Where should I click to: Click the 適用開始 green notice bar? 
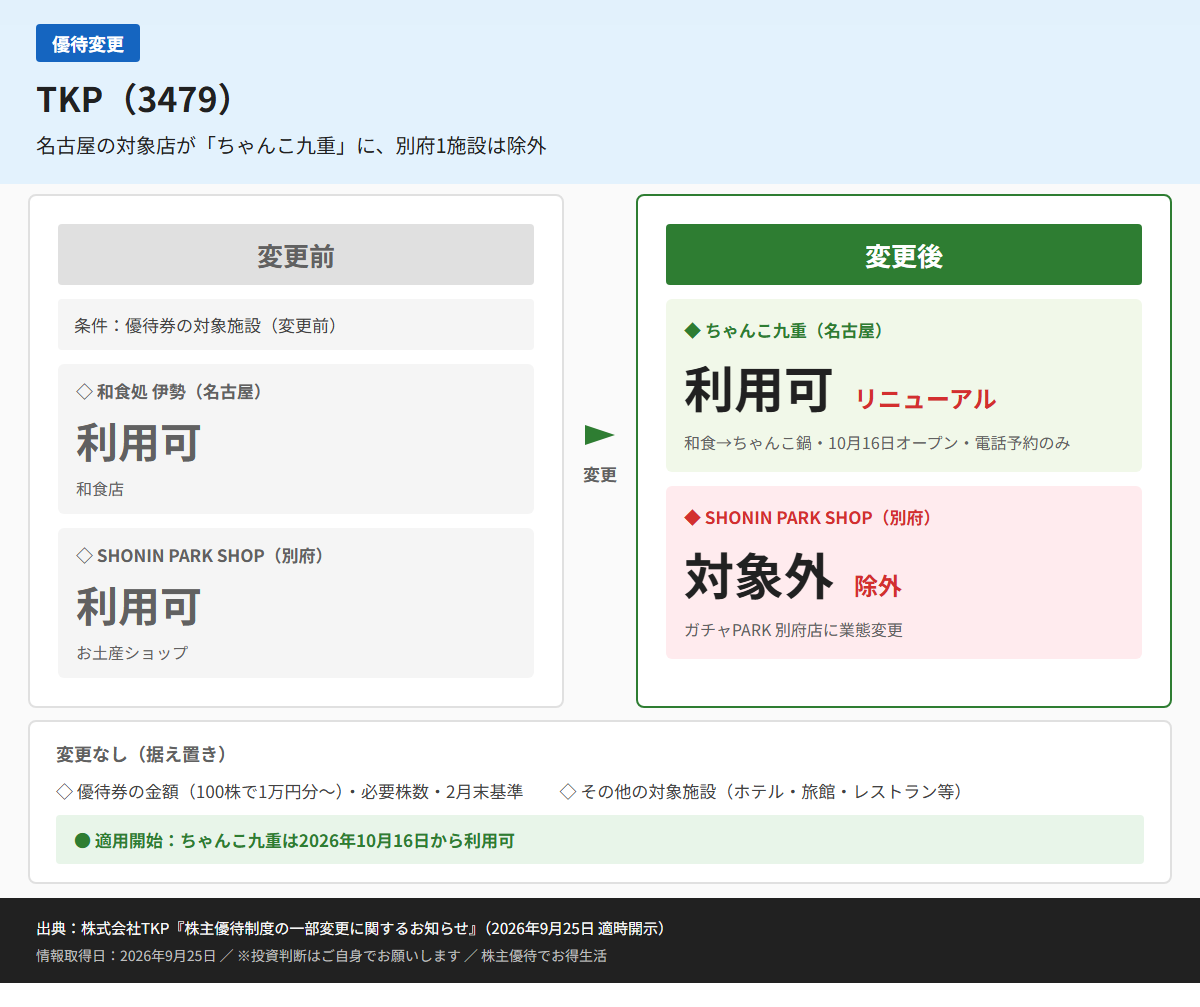coord(600,840)
